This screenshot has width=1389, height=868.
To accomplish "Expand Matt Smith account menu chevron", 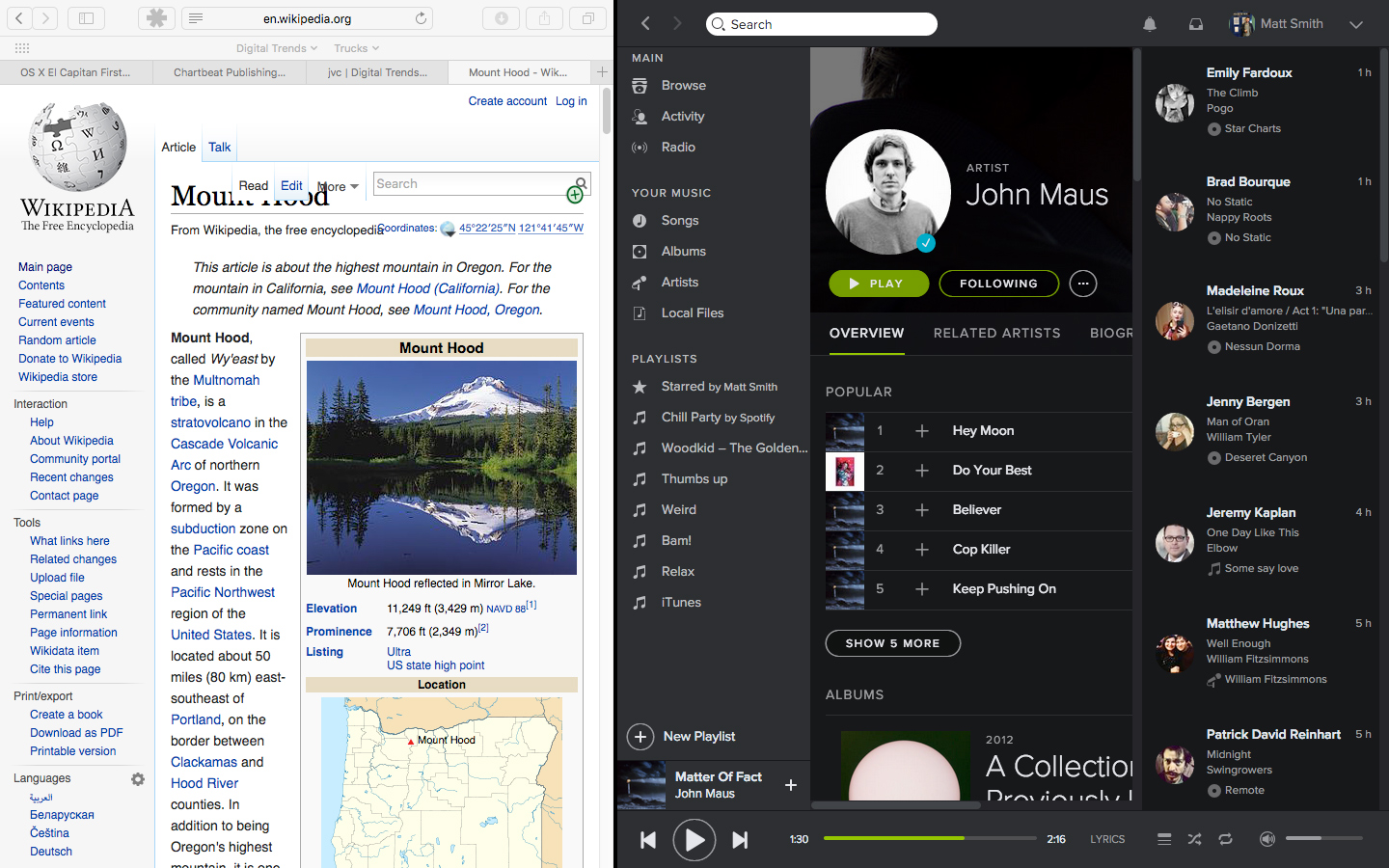I will [1356, 24].
